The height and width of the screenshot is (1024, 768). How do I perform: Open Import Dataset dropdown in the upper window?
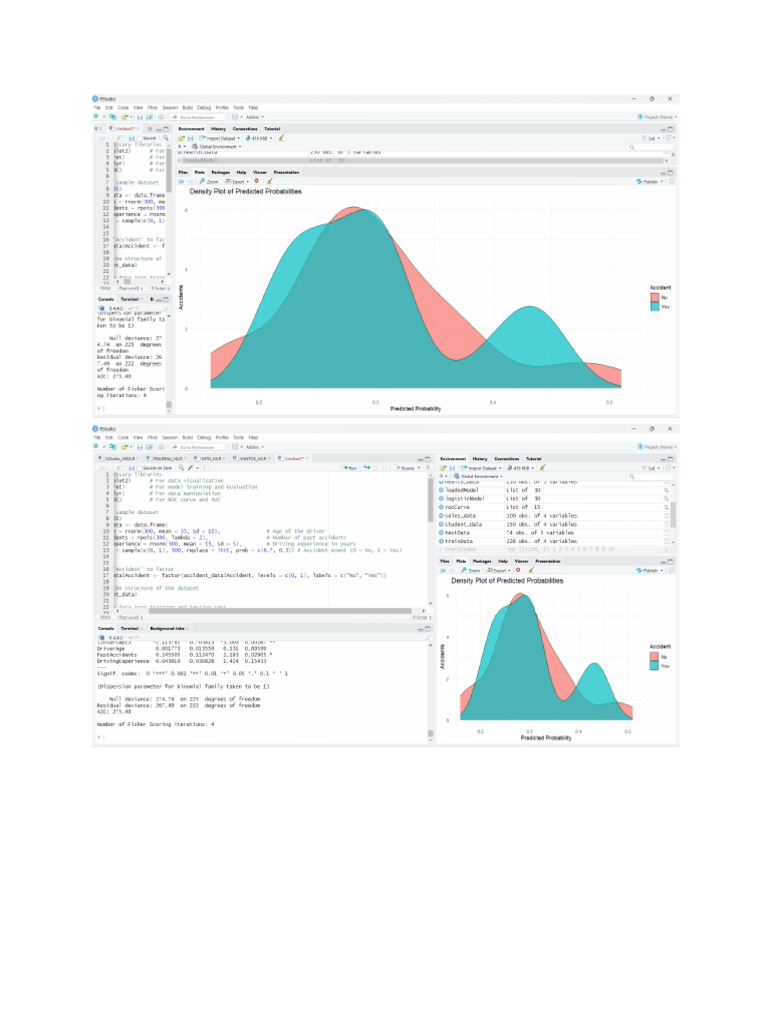point(219,138)
